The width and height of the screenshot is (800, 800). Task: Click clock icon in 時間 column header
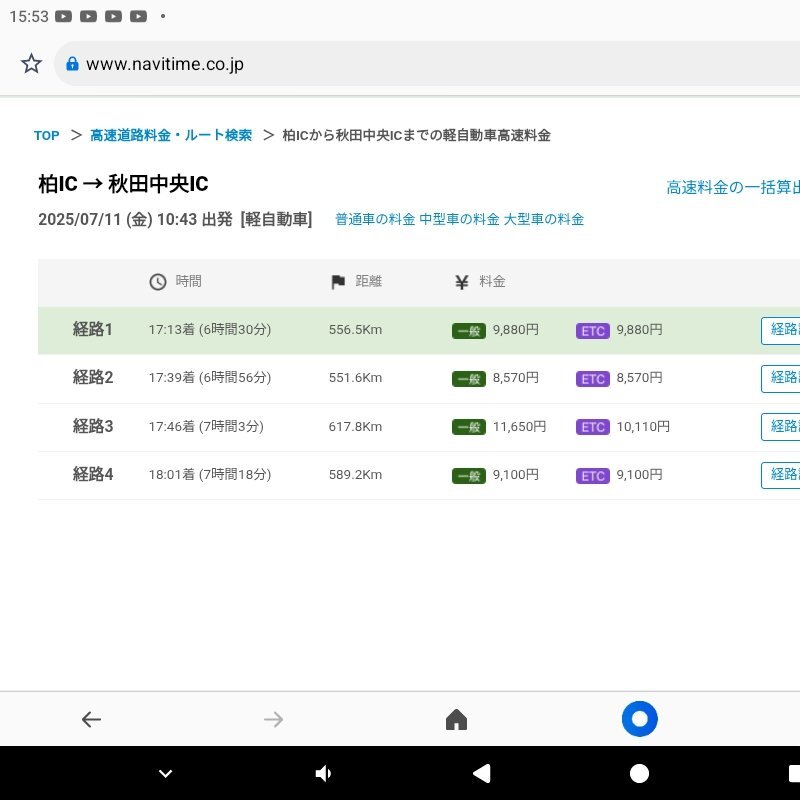(158, 282)
